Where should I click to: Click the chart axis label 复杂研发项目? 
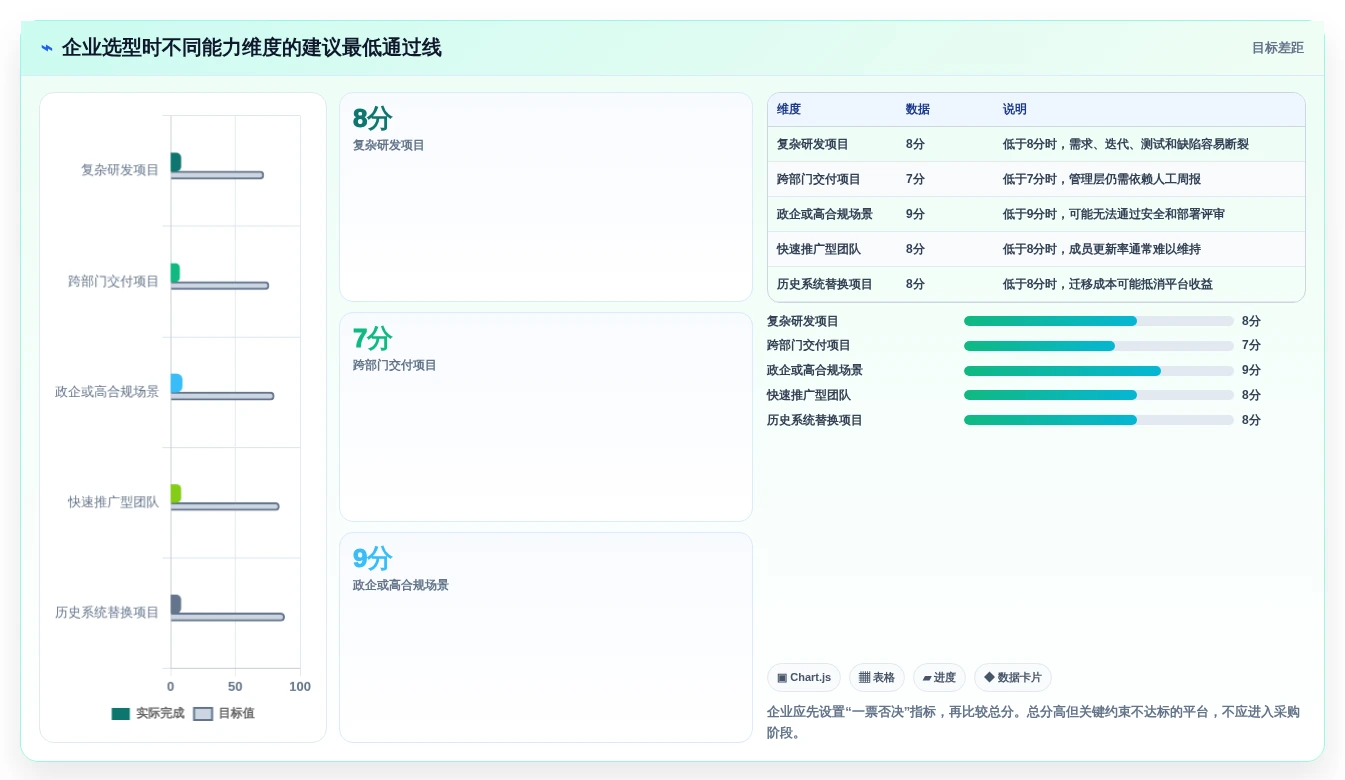pos(120,170)
